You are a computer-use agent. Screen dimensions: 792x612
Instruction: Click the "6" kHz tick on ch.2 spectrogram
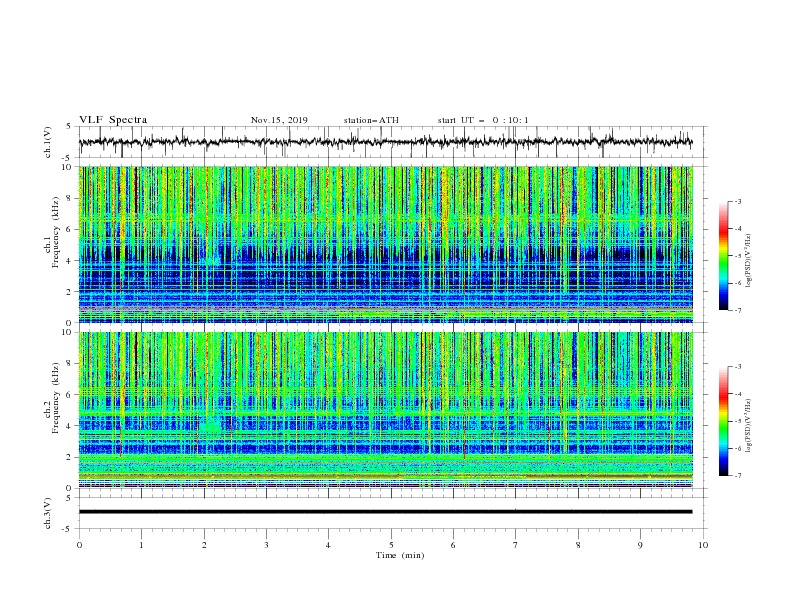(70, 395)
